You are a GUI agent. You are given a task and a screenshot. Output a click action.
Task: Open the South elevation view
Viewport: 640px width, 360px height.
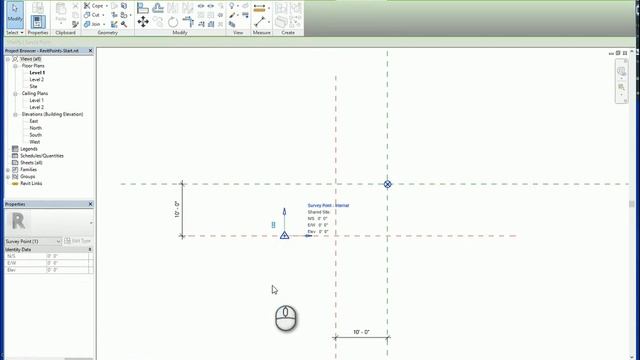coord(35,135)
